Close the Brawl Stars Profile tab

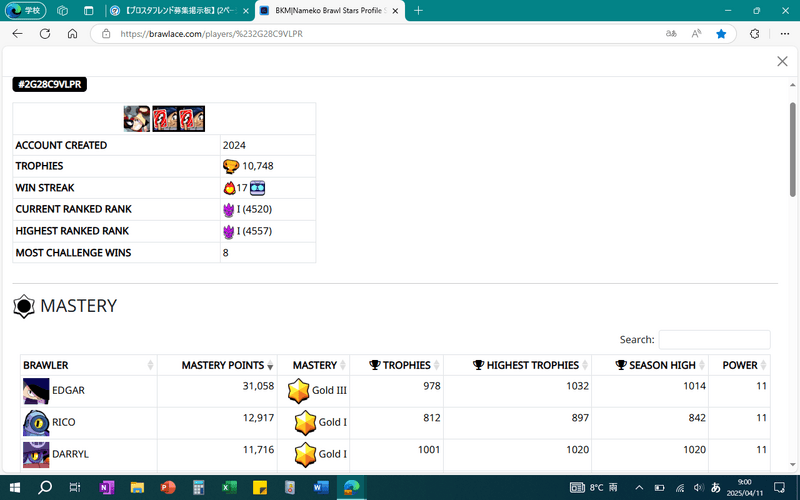pyautogui.click(x=395, y=10)
